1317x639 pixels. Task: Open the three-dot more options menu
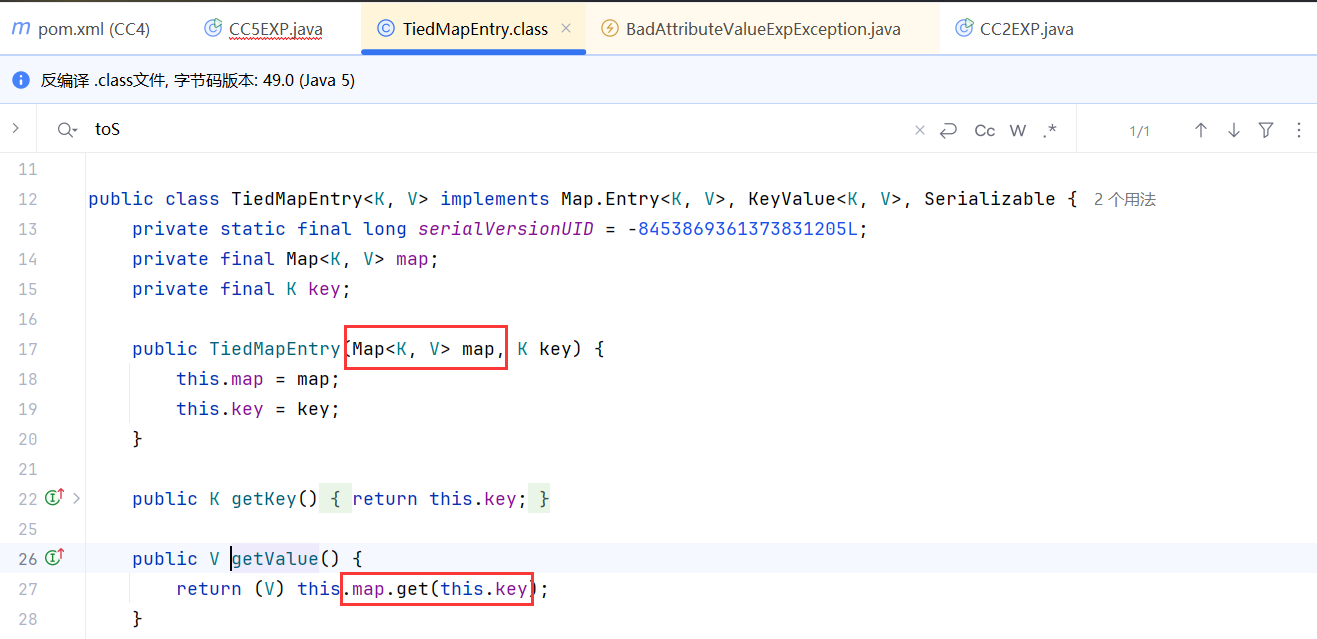[1299, 130]
